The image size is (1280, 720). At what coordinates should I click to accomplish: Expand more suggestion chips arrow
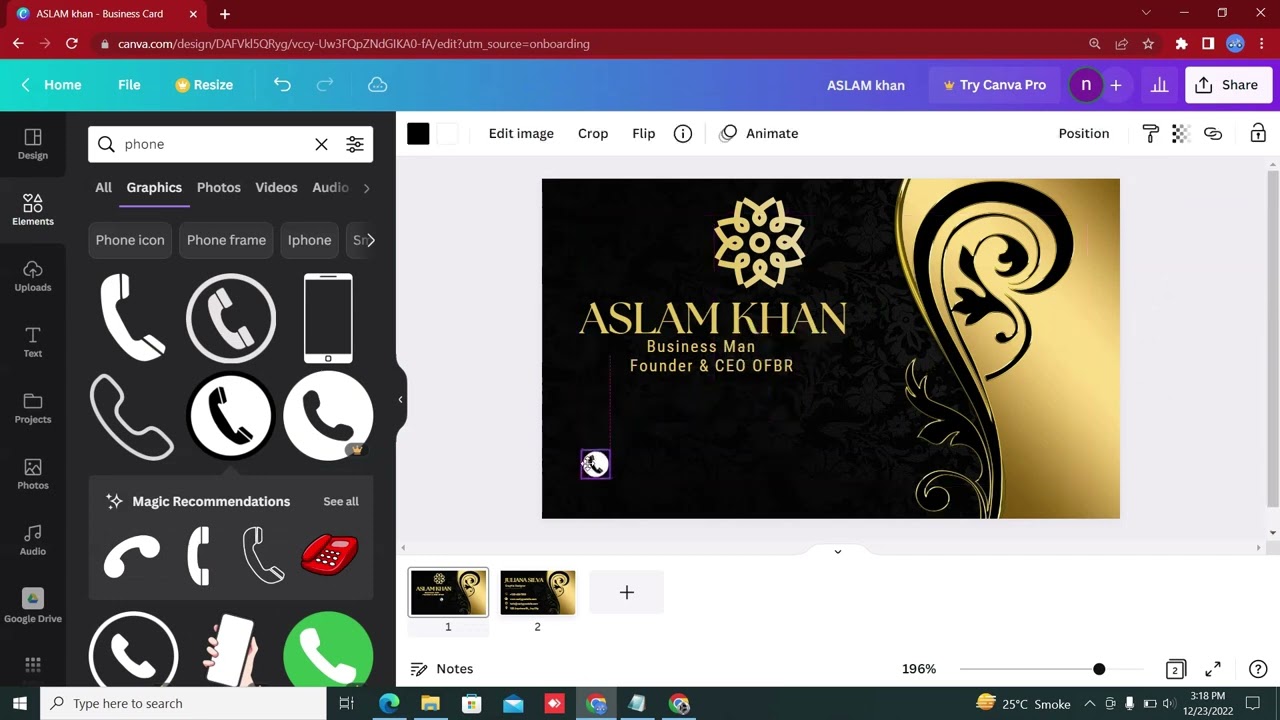(x=371, y=240)
